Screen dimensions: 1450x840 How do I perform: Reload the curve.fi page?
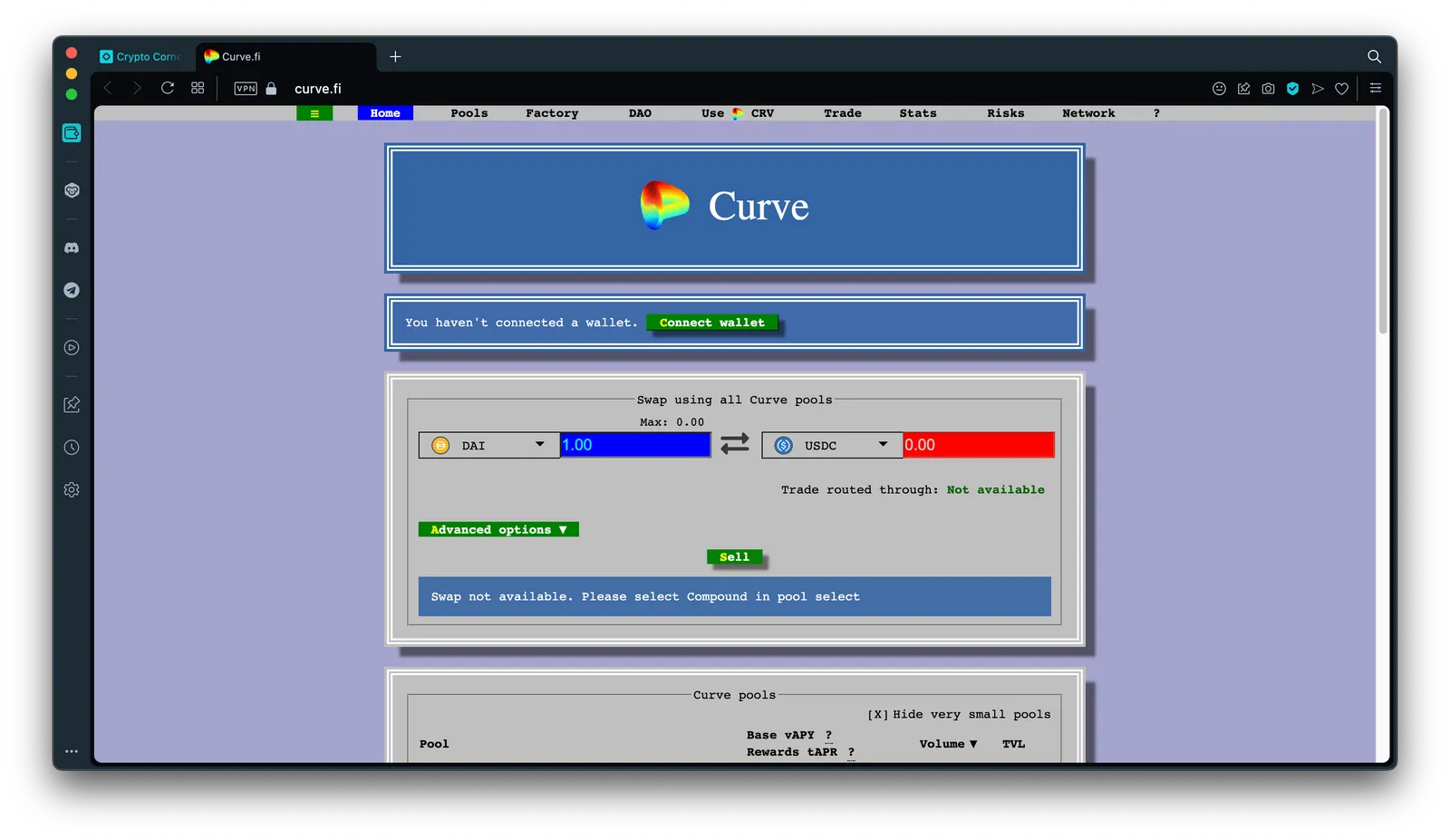(x=168, y=88)
